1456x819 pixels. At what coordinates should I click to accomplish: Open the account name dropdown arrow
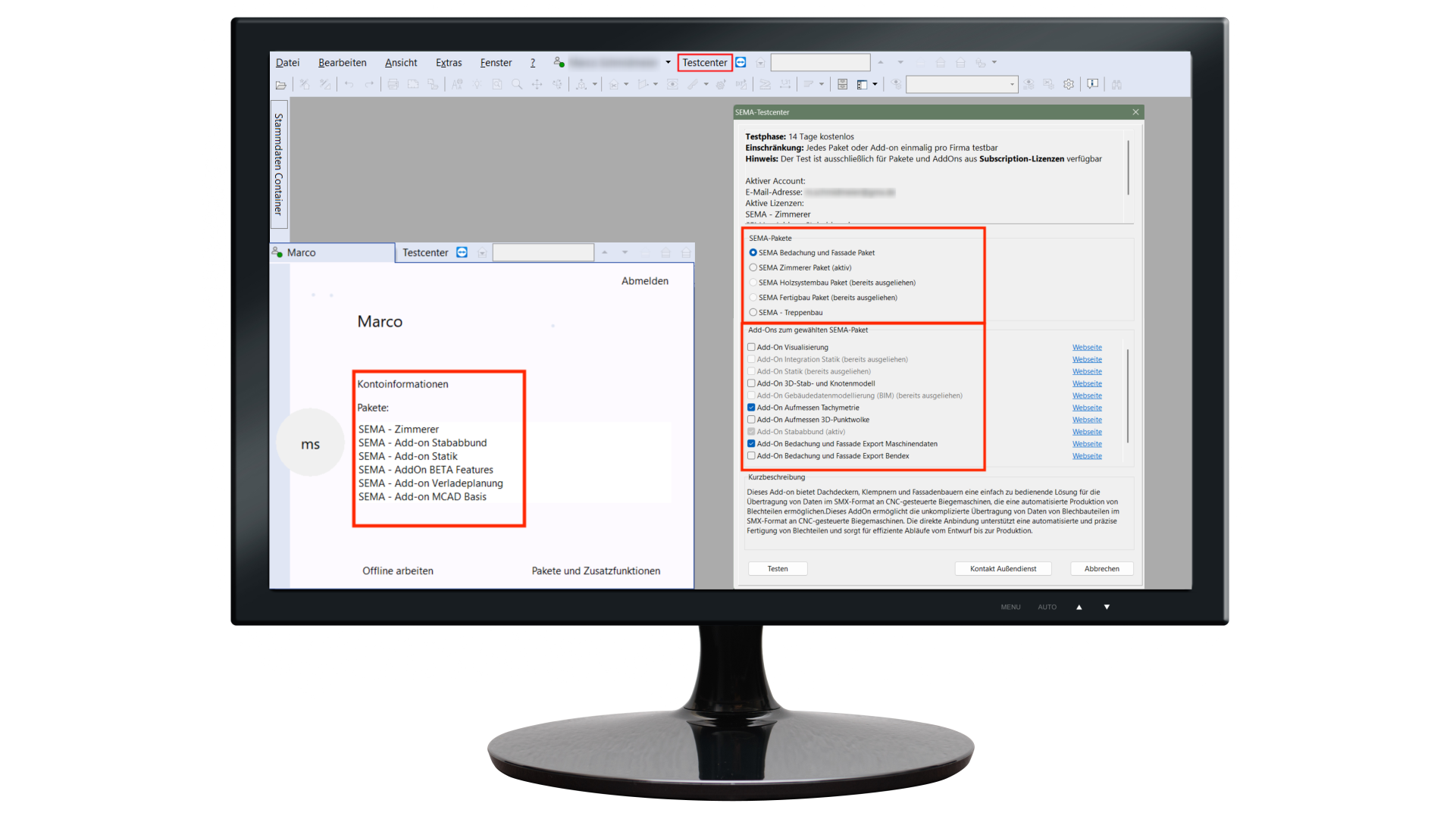click(x=668, y=63)
